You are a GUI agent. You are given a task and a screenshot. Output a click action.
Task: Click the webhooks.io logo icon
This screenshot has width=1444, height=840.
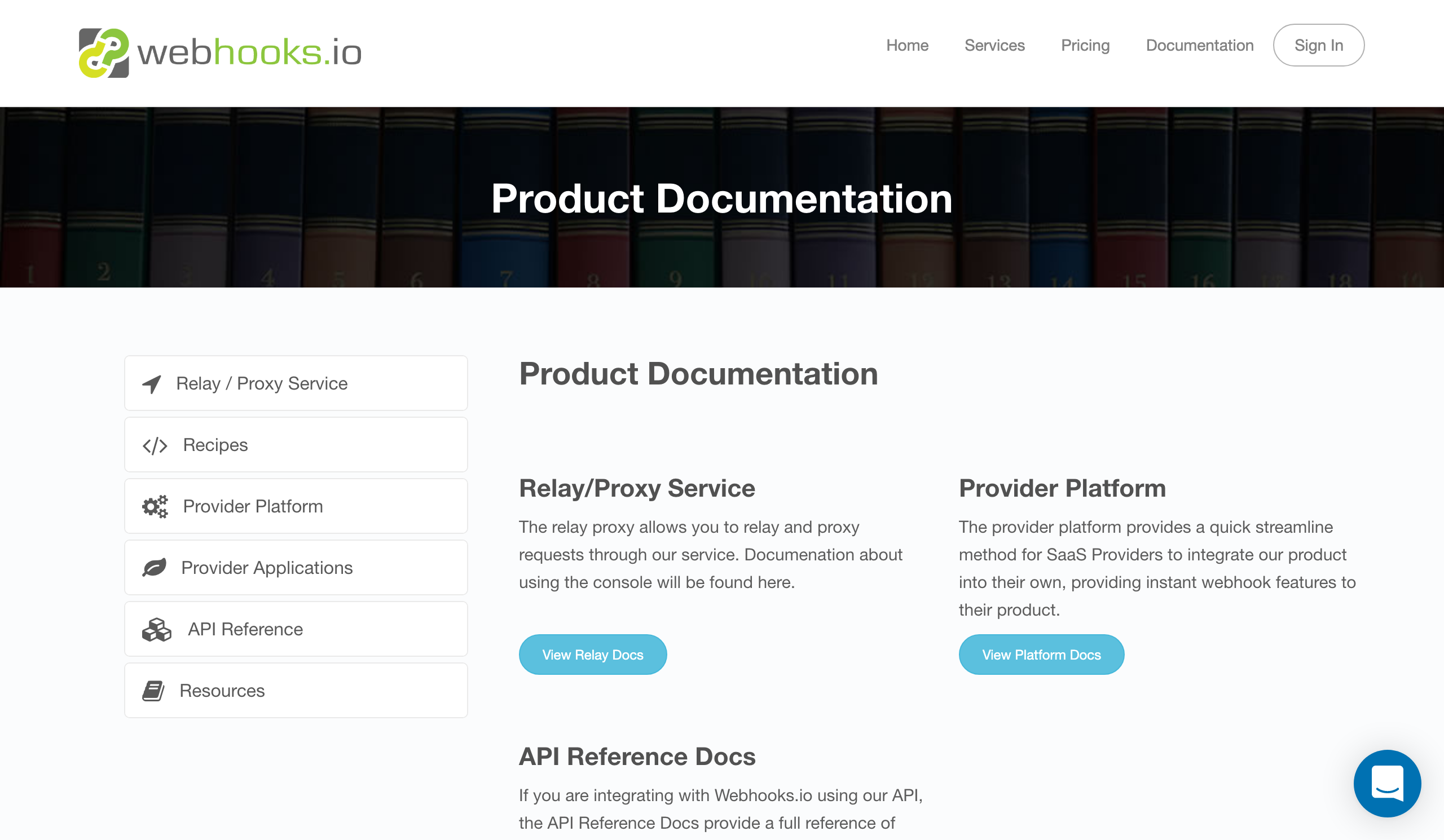(x=104, y=52)
